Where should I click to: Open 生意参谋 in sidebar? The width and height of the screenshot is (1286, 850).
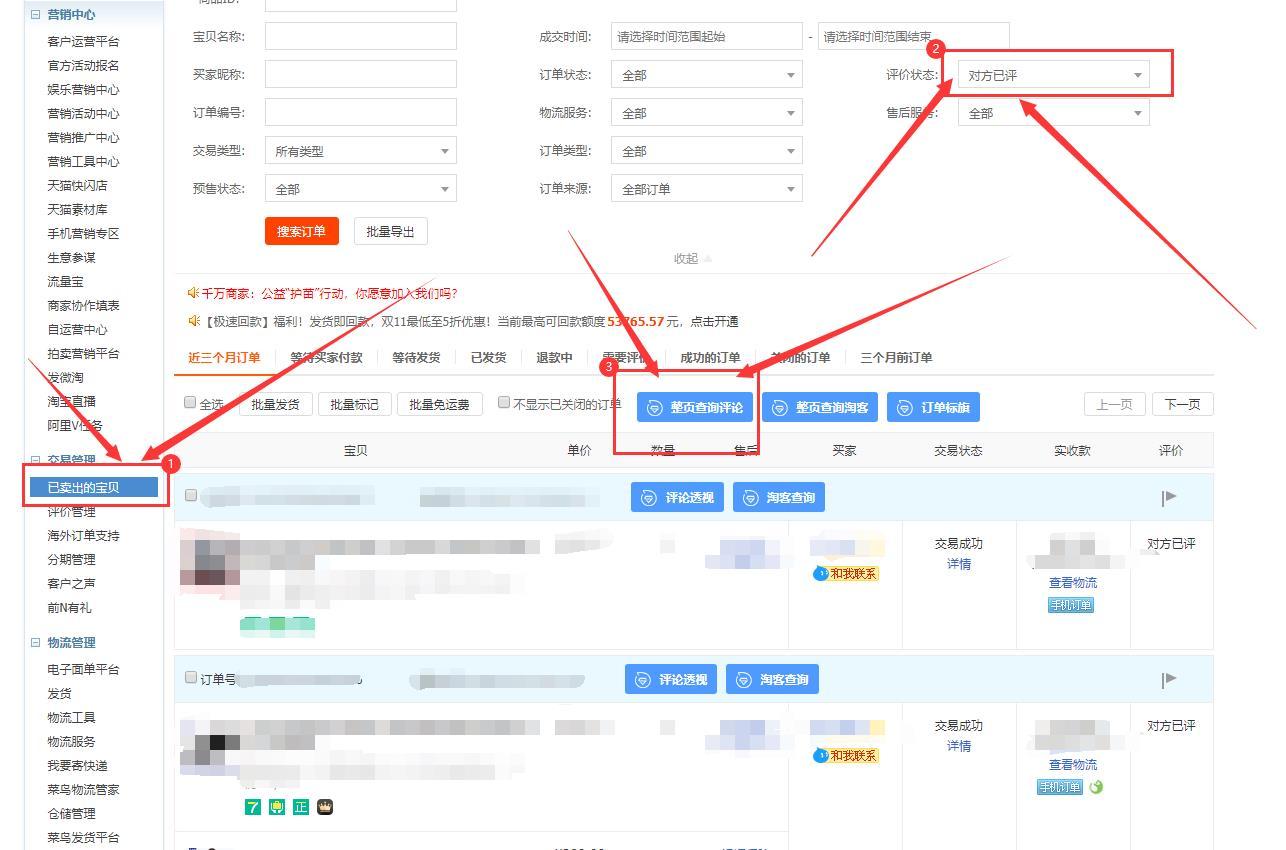71,257
